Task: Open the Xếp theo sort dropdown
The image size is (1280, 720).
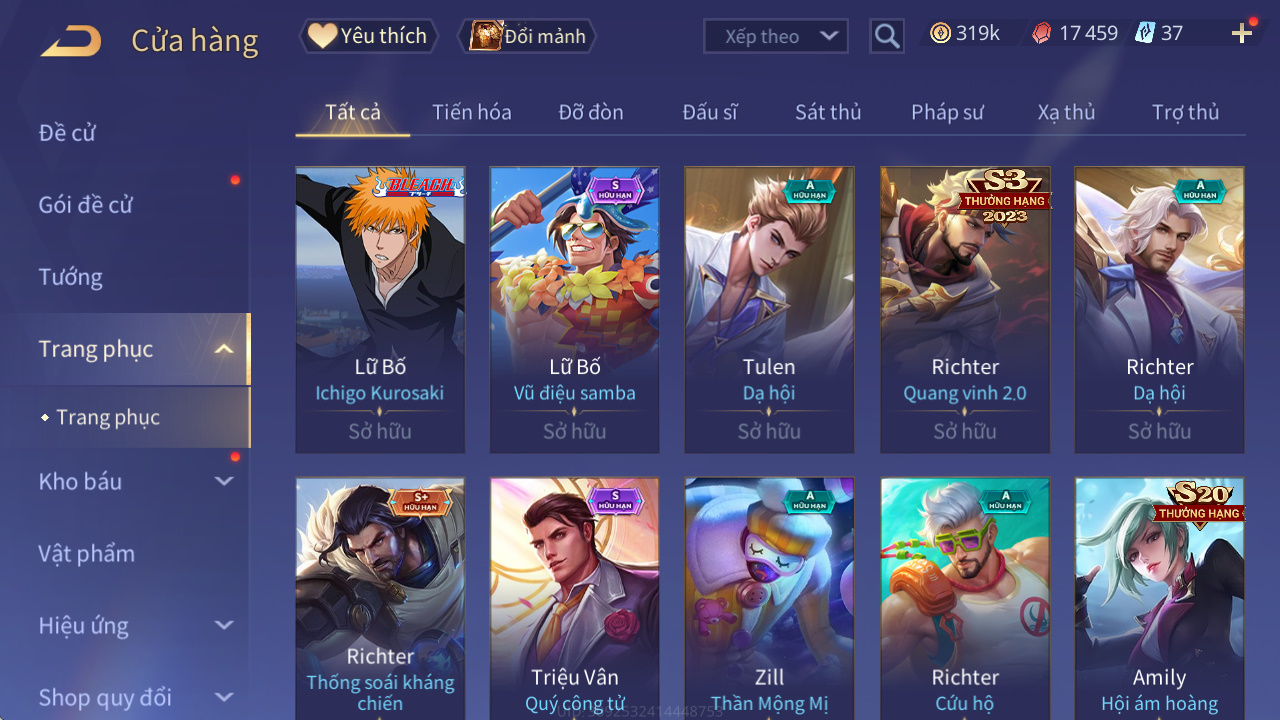Action: click(x=776, y=37)
